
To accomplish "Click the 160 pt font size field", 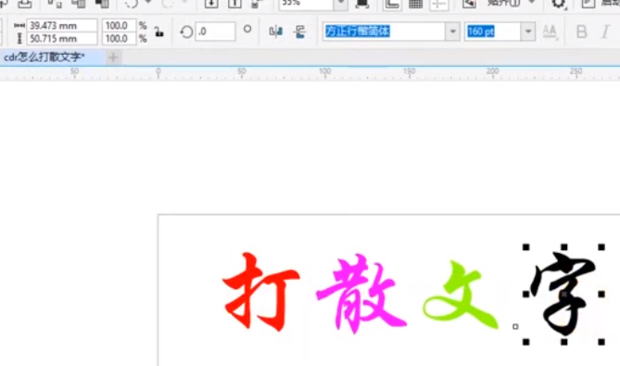I will (x=493, y=31).
